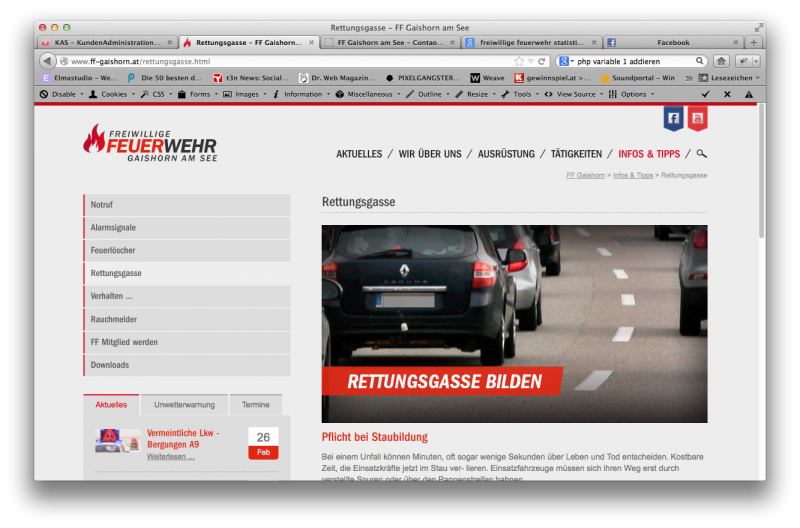This screenshot has height=528, width=800.
Task: Open the t3n News bookmark
Action: [251, 78]
